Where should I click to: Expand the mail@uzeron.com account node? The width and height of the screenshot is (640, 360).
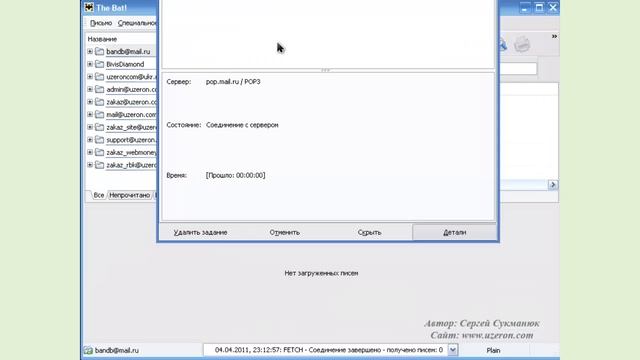[90, 114]
